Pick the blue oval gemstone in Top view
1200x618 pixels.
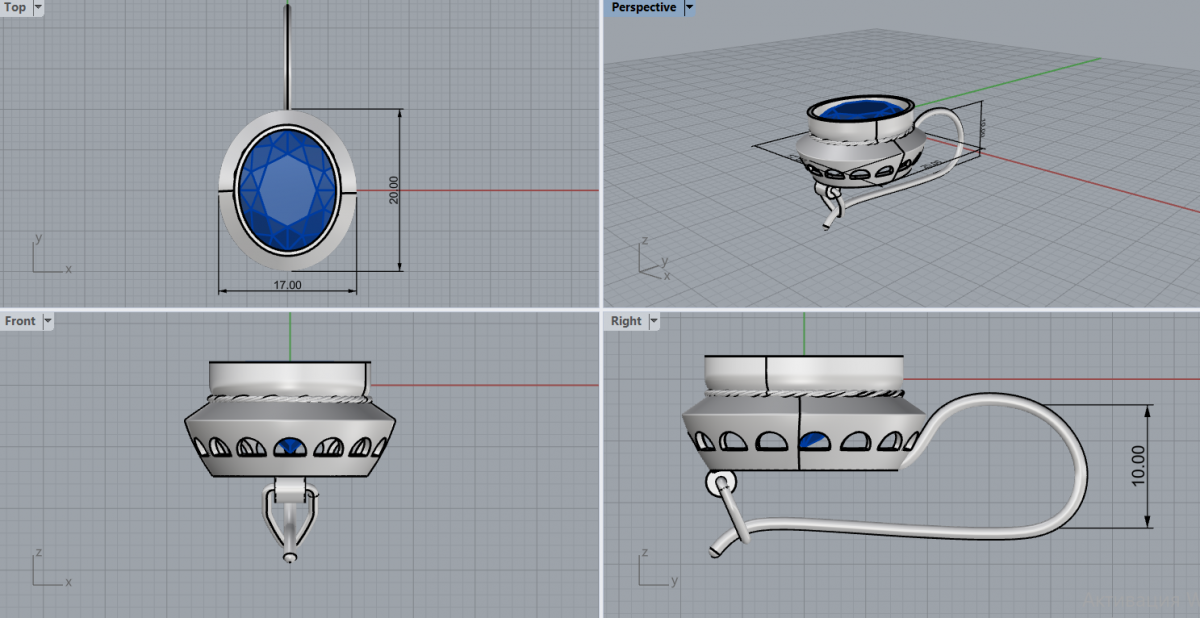coord(287,189)
